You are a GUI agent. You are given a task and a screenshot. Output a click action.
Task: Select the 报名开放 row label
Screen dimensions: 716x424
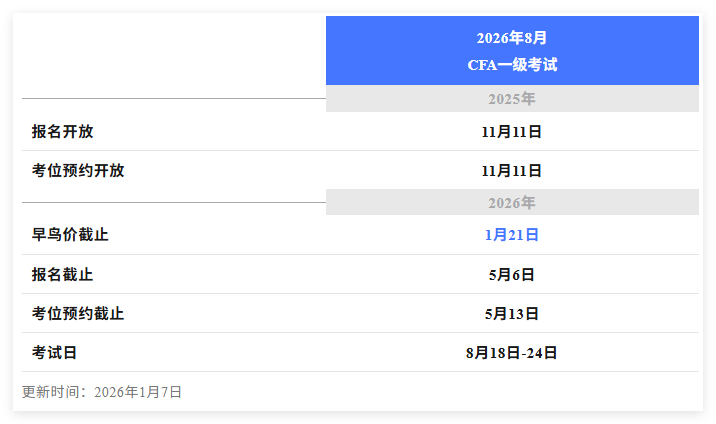point(62,131)
